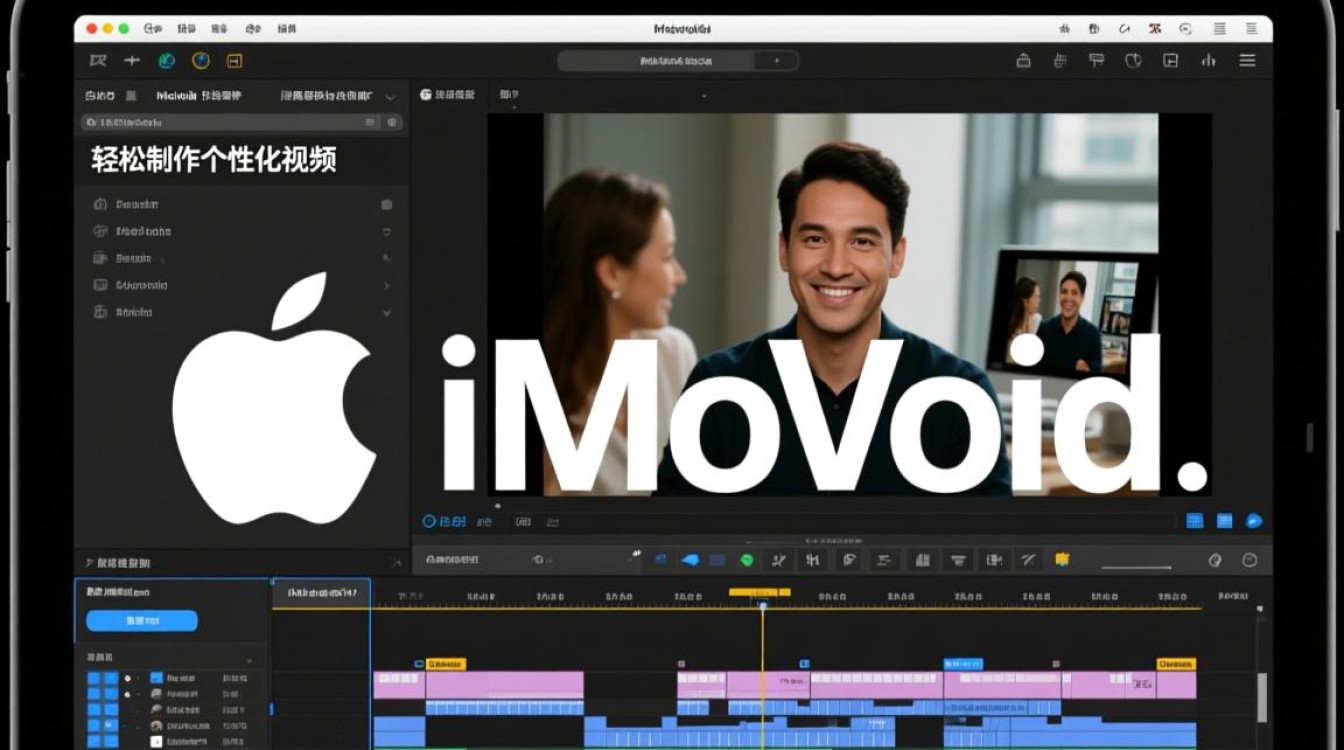Image resolution: width=1344 pixels, height=750 pixels.
Task: Toggle the first track row's right blue checkbox
Action: point(110,678)
